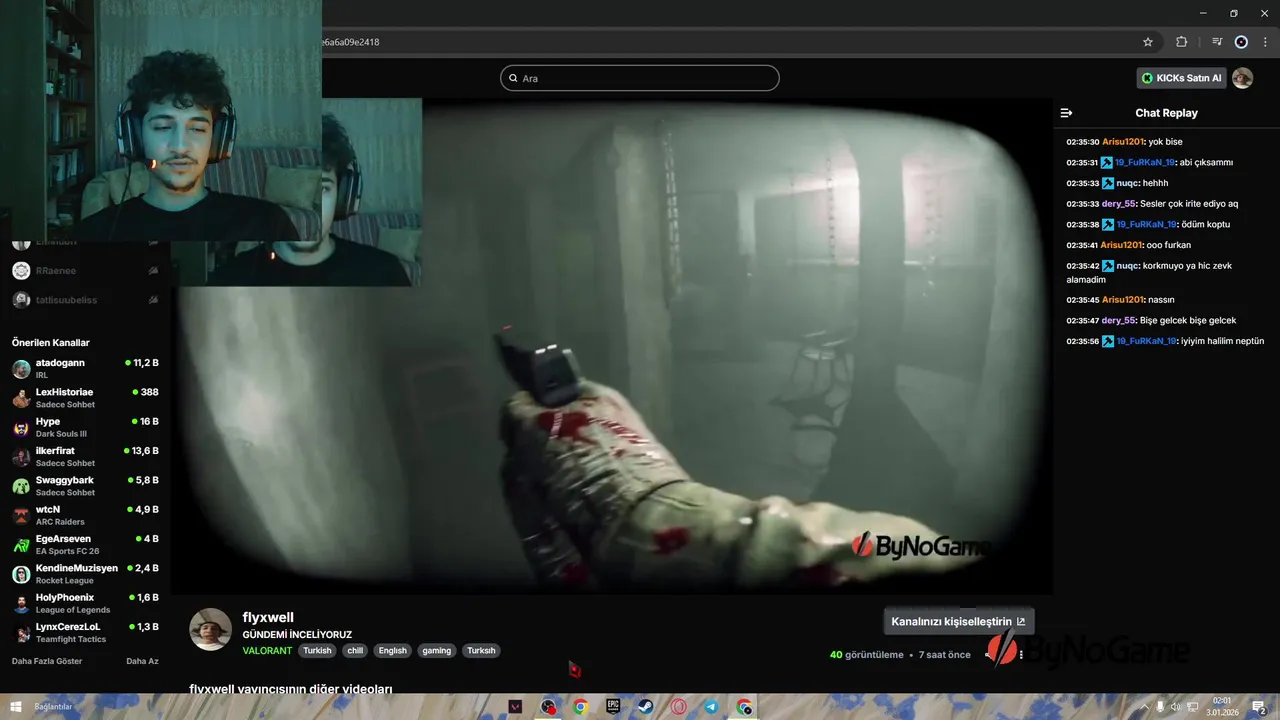Click nuqc username in 'hehhh' message
This screenshot has width=1280, height=720.
(x=1127, y=183)
